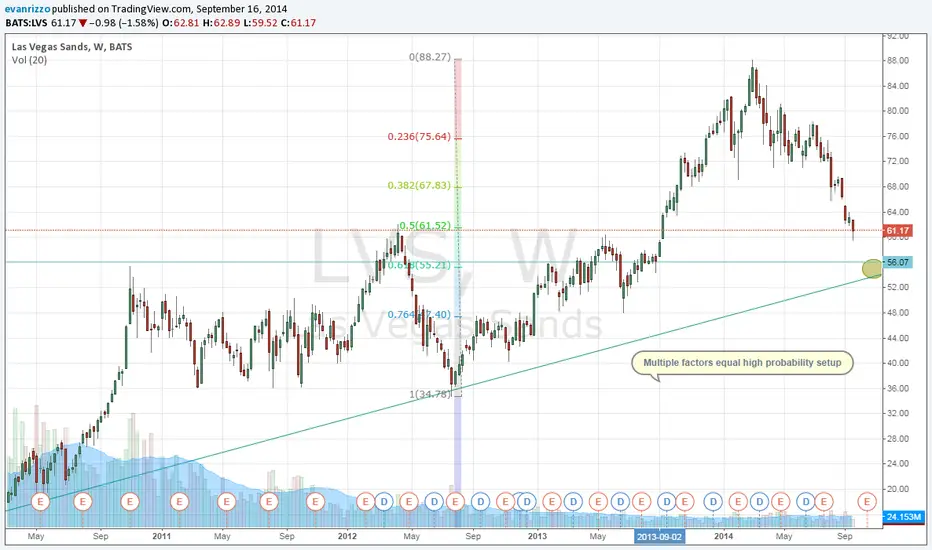
Task: Click the 2013 time axis label
Action: coord(537,536)
